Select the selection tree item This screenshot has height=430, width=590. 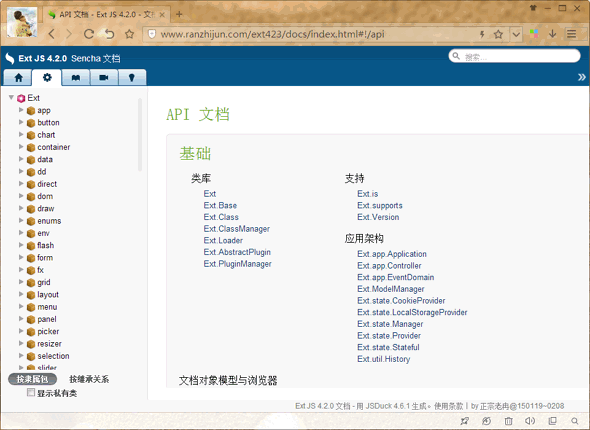point(53,356)
